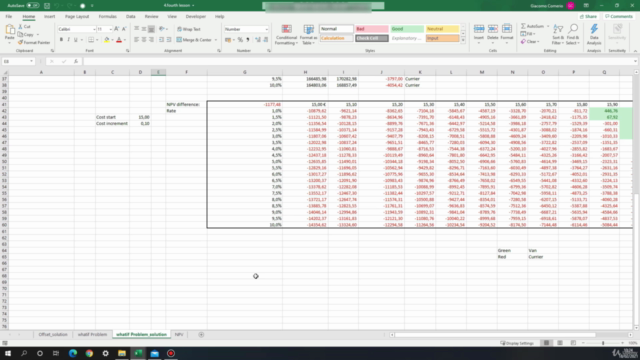Switch to Page Layout view icon
This screenshot has height=360, width=640.
coord(560,343)
